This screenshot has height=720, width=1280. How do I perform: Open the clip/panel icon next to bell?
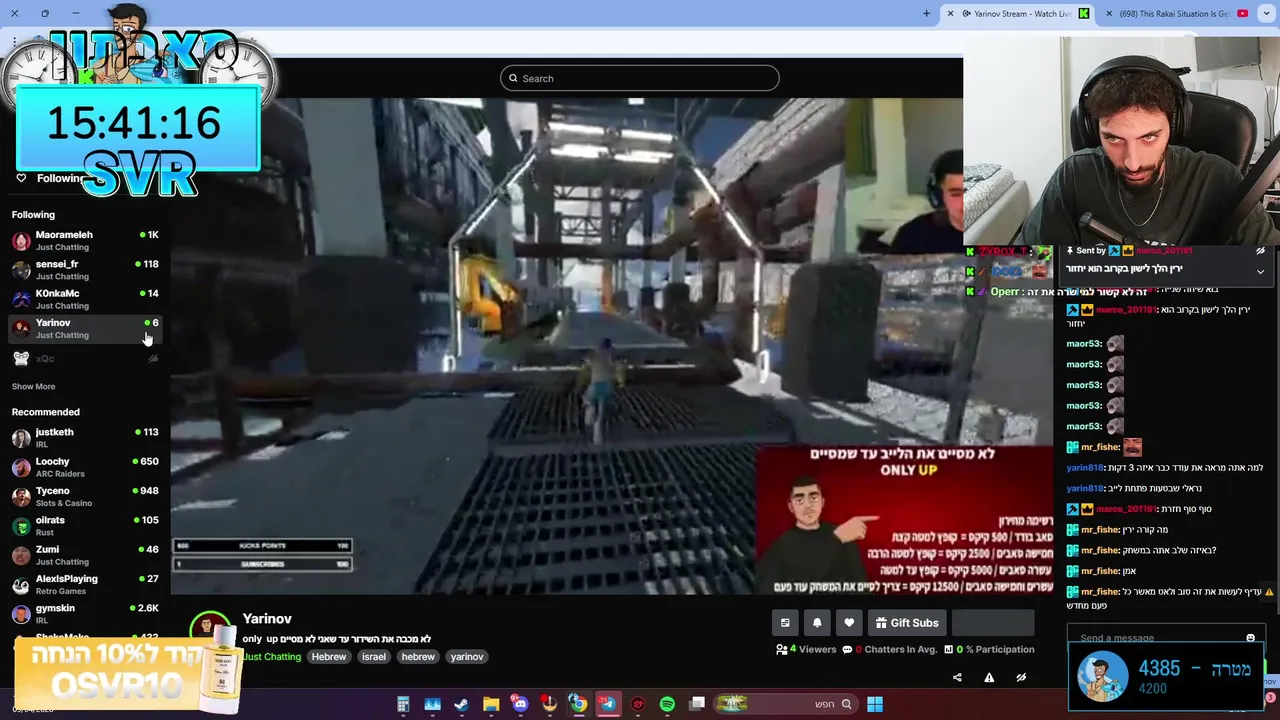785,623
